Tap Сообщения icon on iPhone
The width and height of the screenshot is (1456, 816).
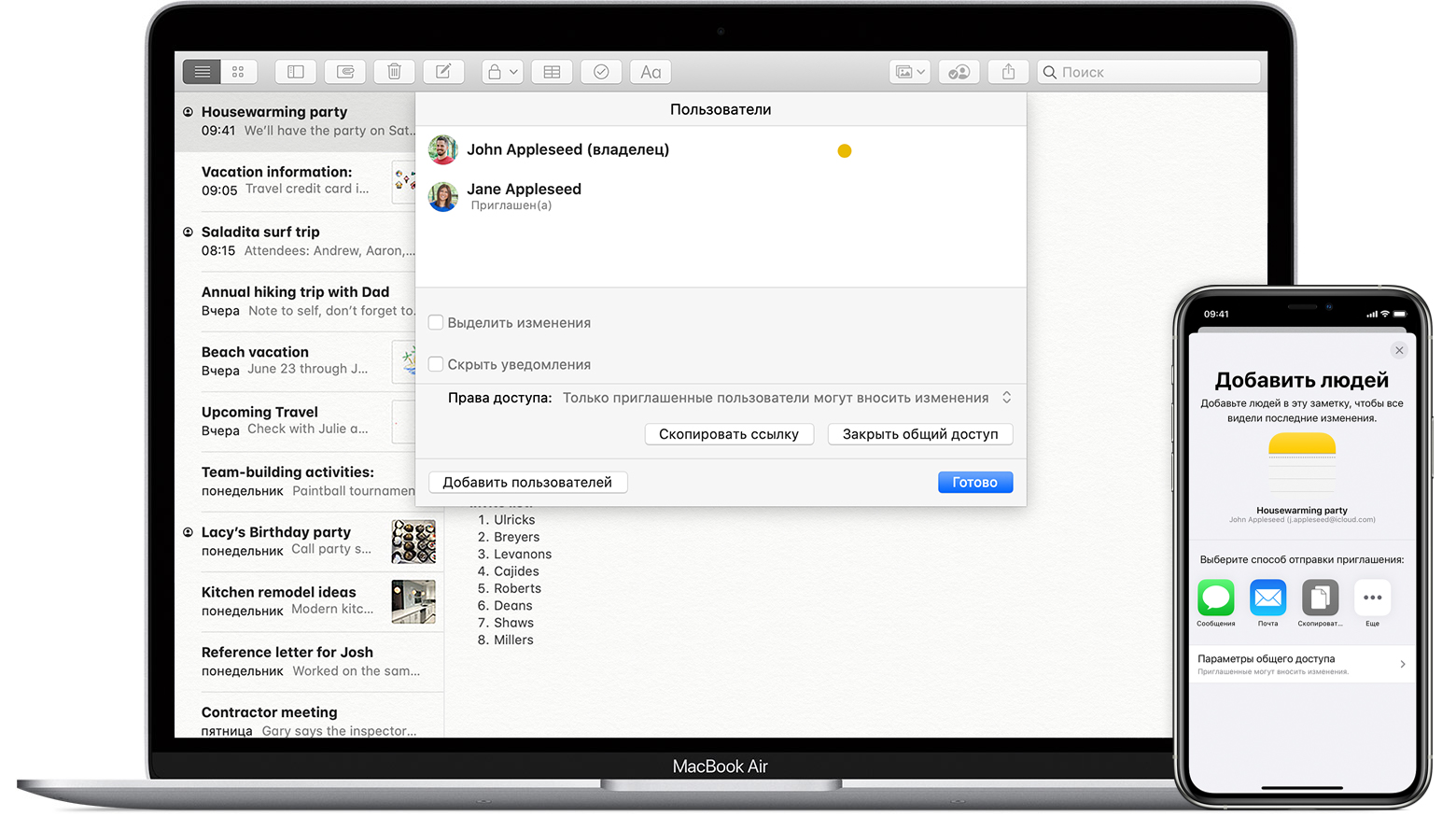click(x=1216, y=598)
